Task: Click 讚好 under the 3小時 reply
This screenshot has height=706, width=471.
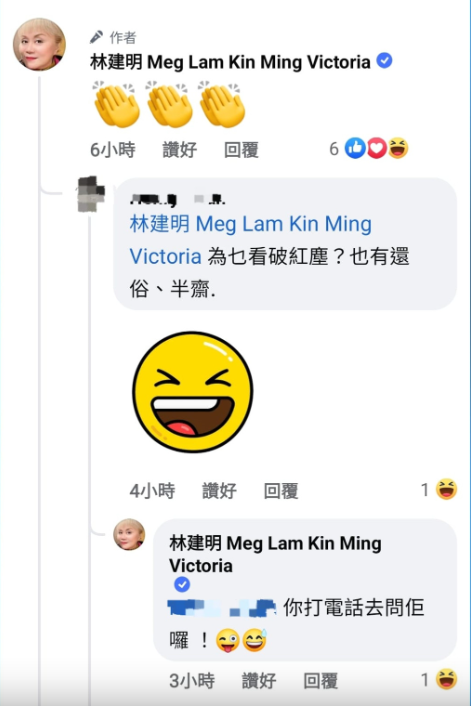Action: pos(259,681)
